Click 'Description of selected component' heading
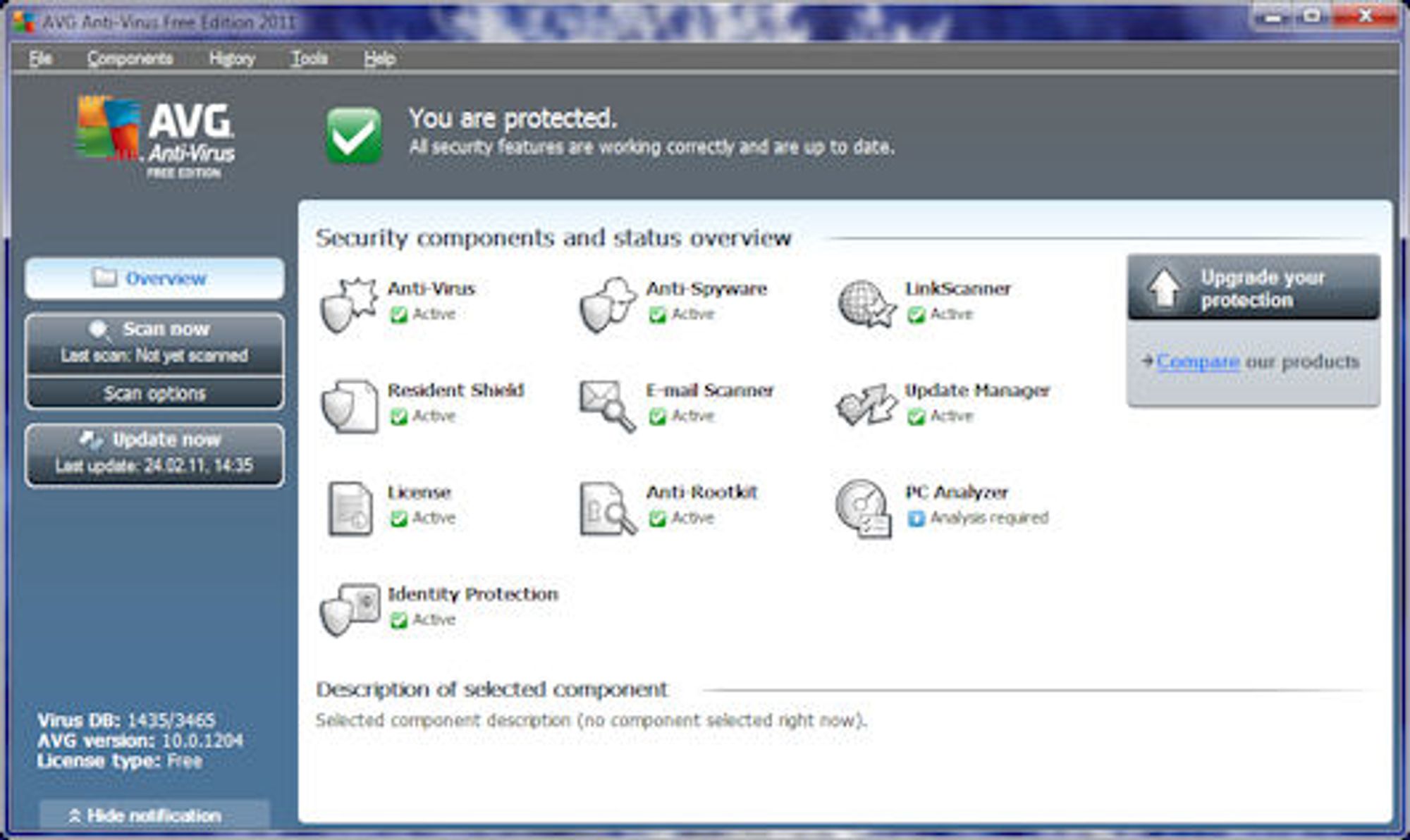Viewport: 1410px width, 840px height. pyautogui.click(x=491, y=689)
